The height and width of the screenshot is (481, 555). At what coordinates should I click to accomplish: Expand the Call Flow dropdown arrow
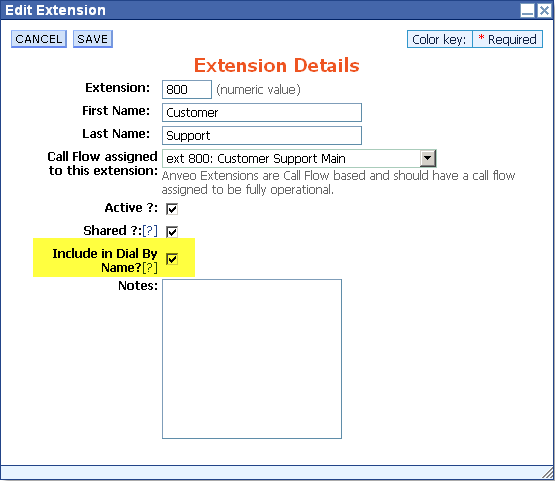(428, 158)
